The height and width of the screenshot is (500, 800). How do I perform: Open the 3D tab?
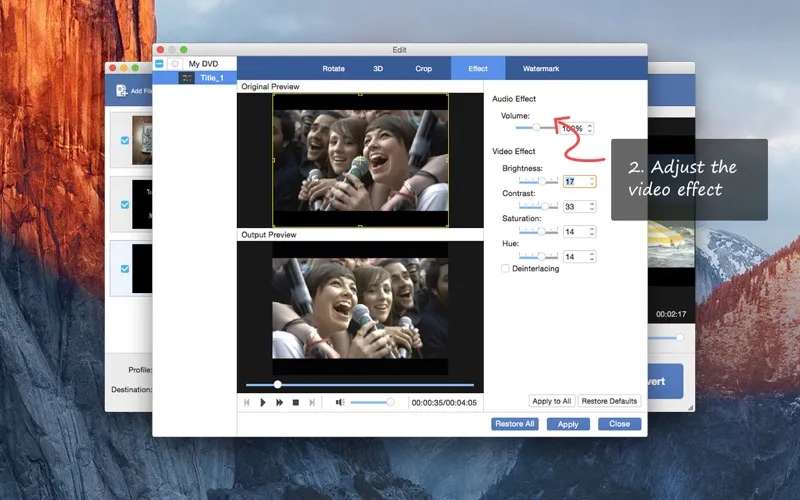pyautogui.click(x=378, y=68)
